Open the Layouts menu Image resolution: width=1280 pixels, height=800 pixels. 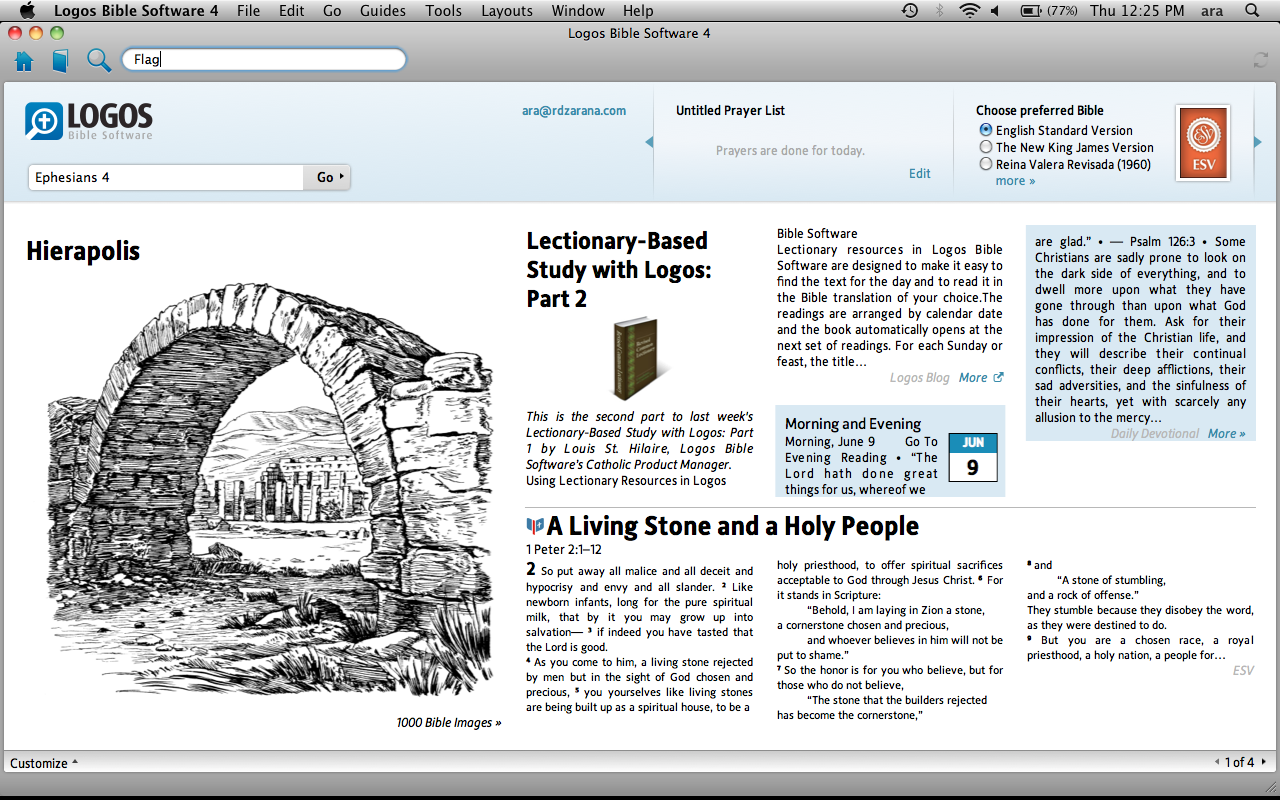507,11
